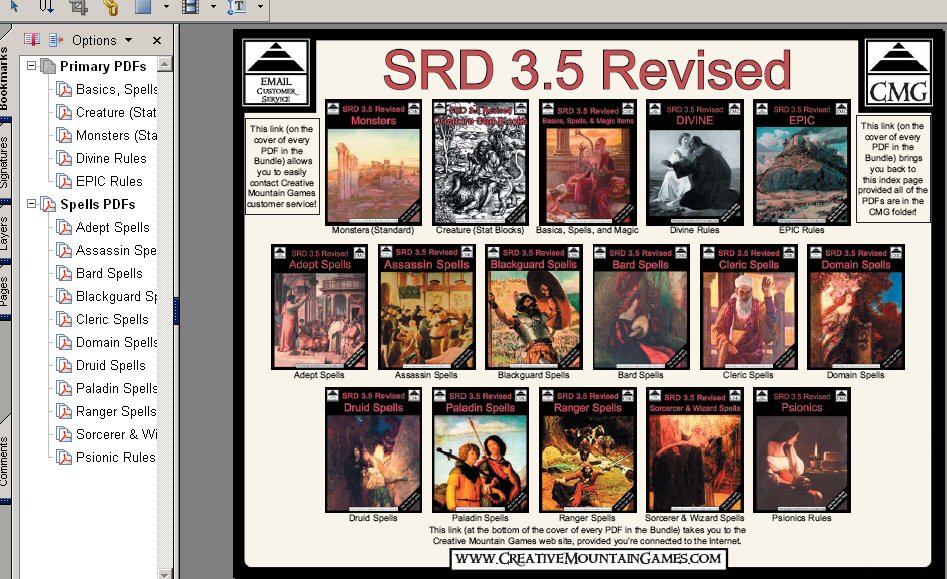The image size is (947, 579).
Task: Click PDF icon beside Paladin Spells bookmark
Action: 63,388
